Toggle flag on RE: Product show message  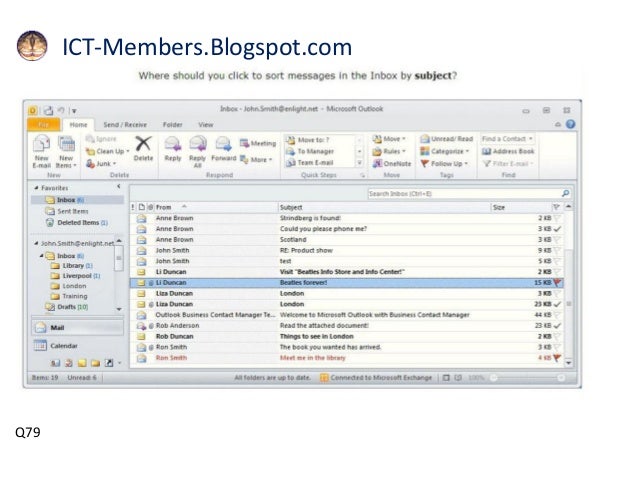pyautogui.click(x=557, y=250)
